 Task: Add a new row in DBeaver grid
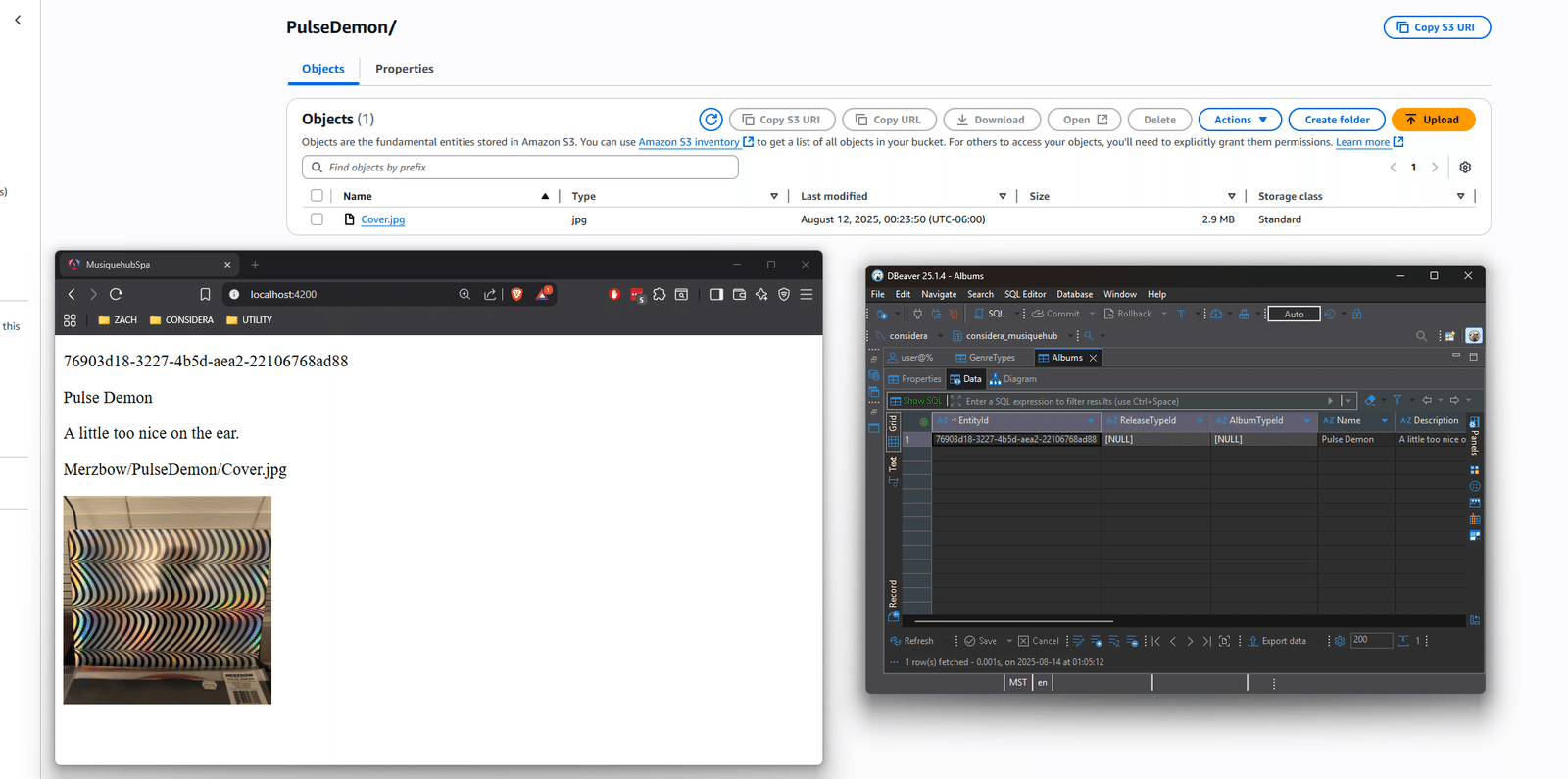(x=1096, y=641)
